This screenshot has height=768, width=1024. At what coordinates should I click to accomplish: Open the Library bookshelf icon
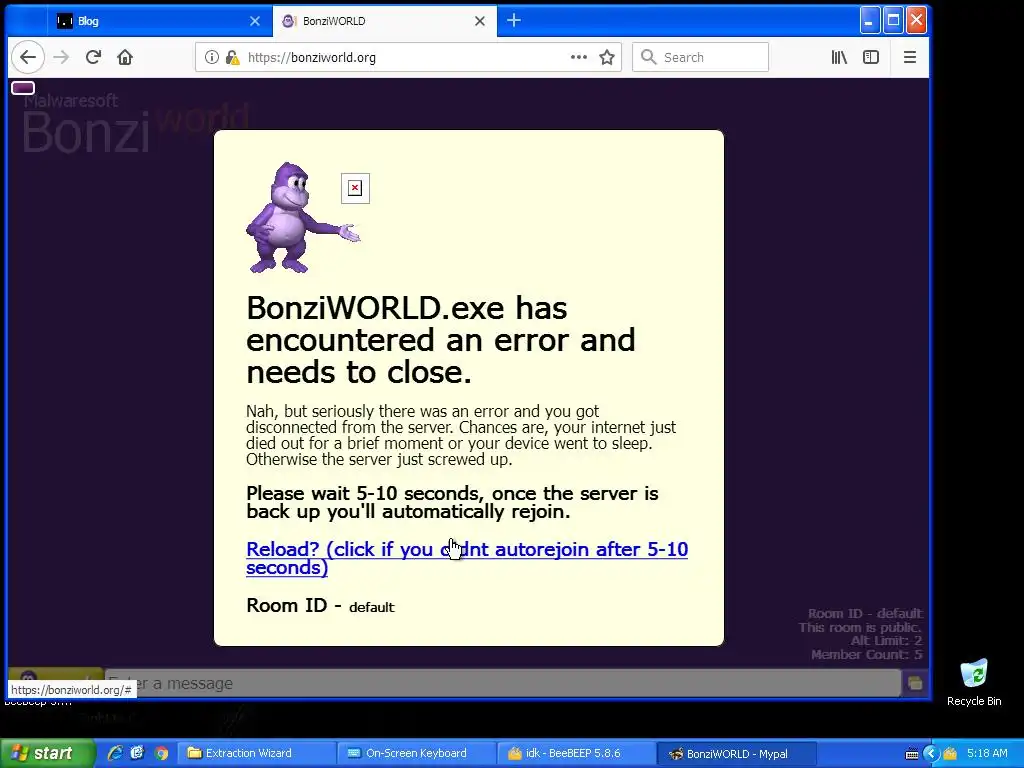point(839,57)
